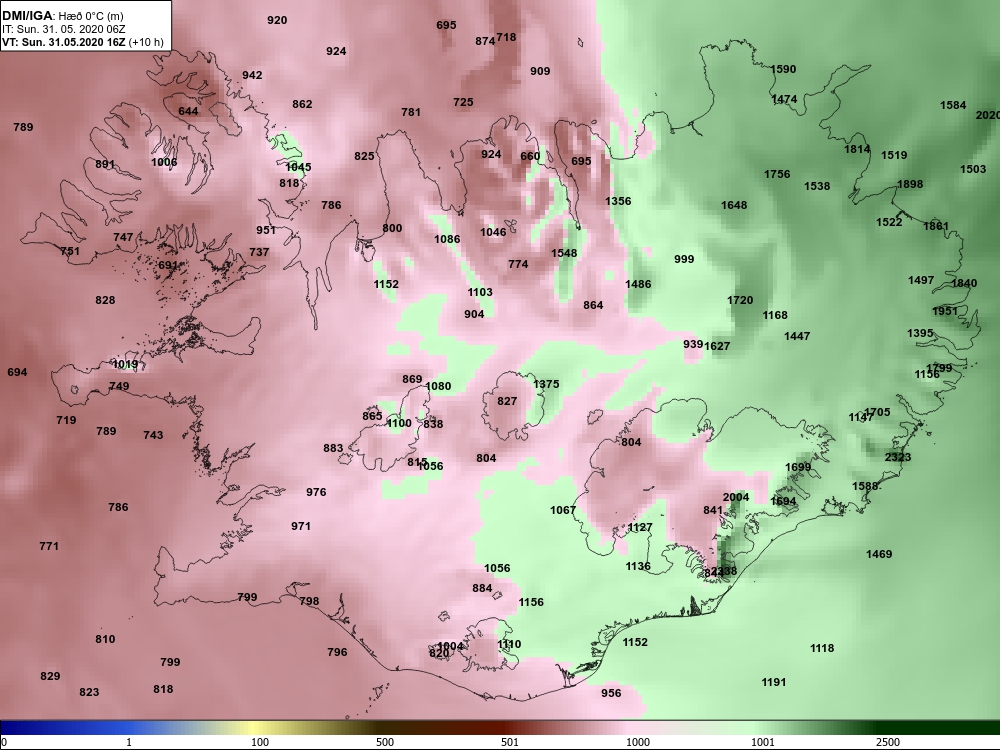
Task: Click the value 694 on the map
Action: click(x=17, y=372)
